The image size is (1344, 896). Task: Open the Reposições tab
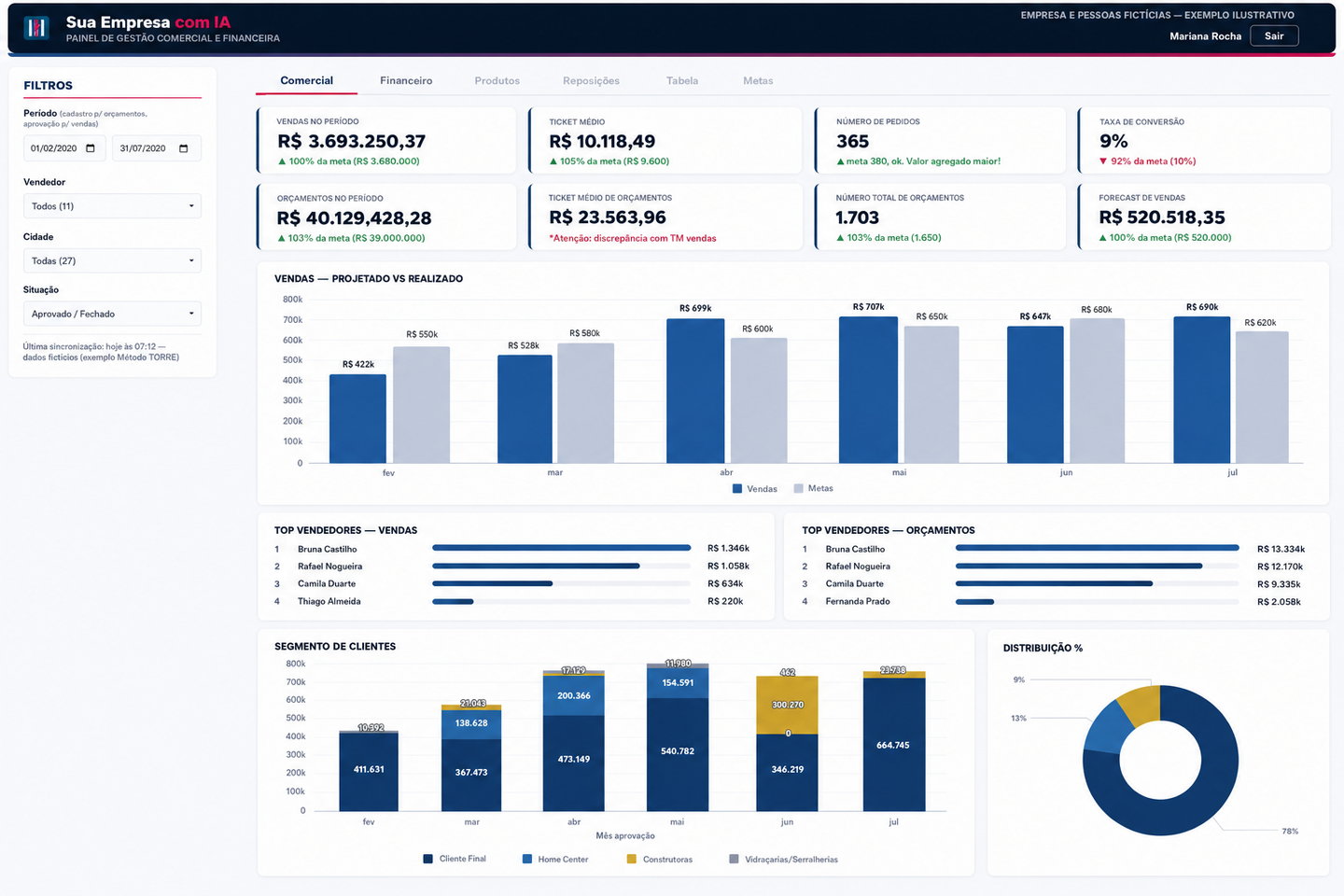[x=591, y=80]
